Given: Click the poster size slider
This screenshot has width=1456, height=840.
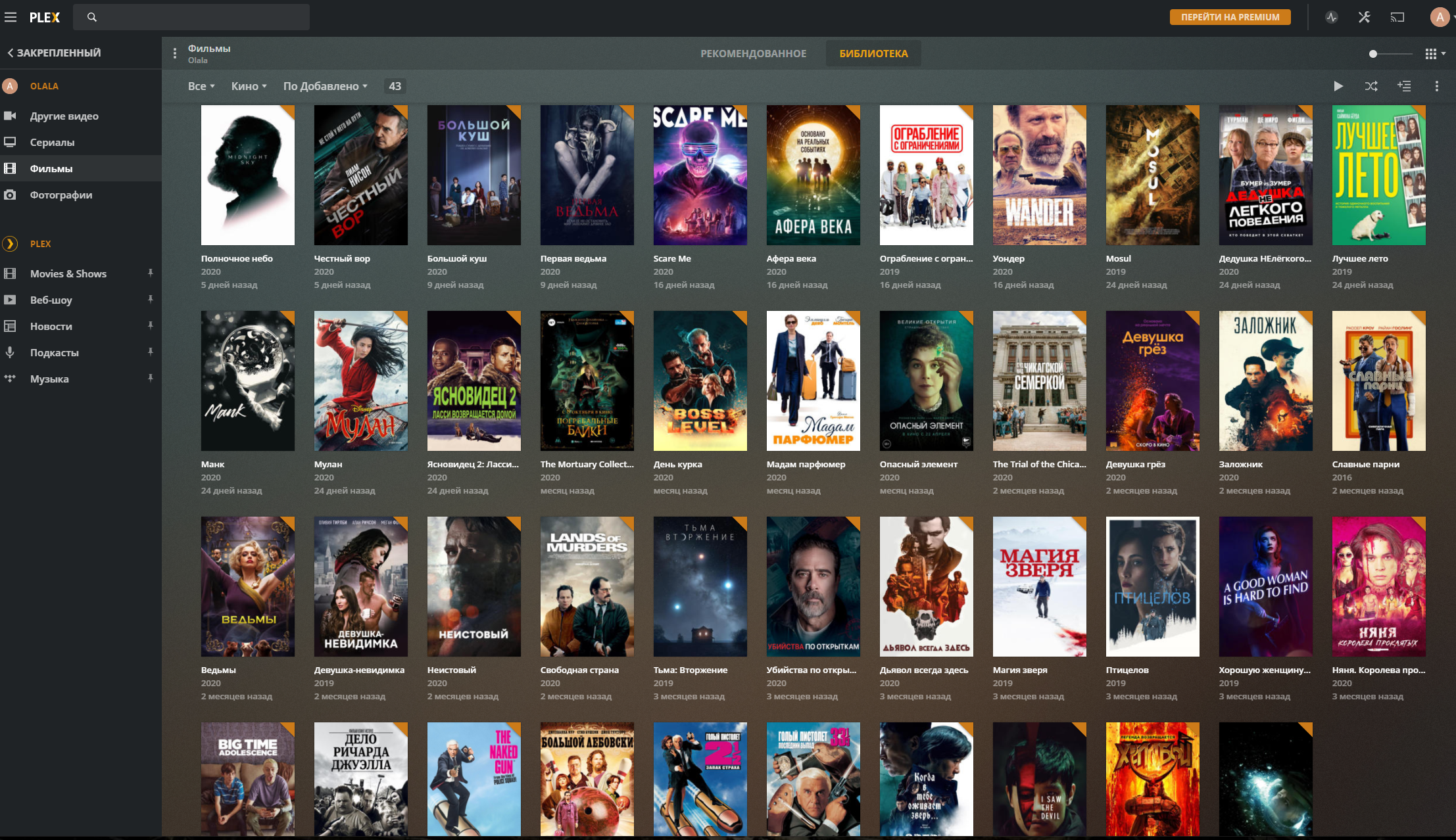Looking at the screenshot, I should point(1391,54).
